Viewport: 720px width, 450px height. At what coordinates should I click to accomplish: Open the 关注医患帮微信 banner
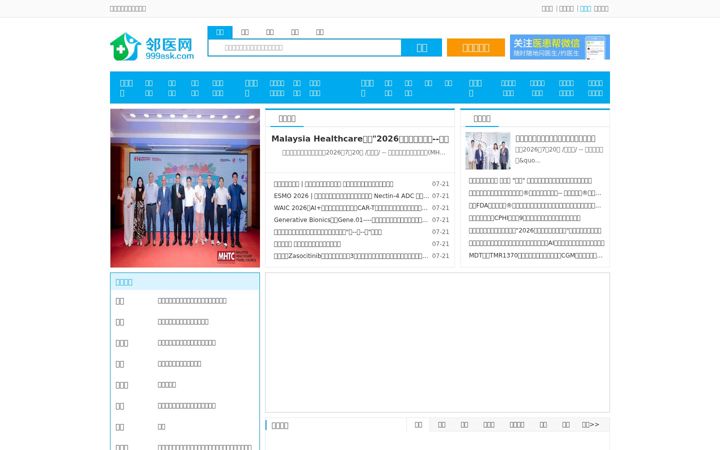point(560,47)
